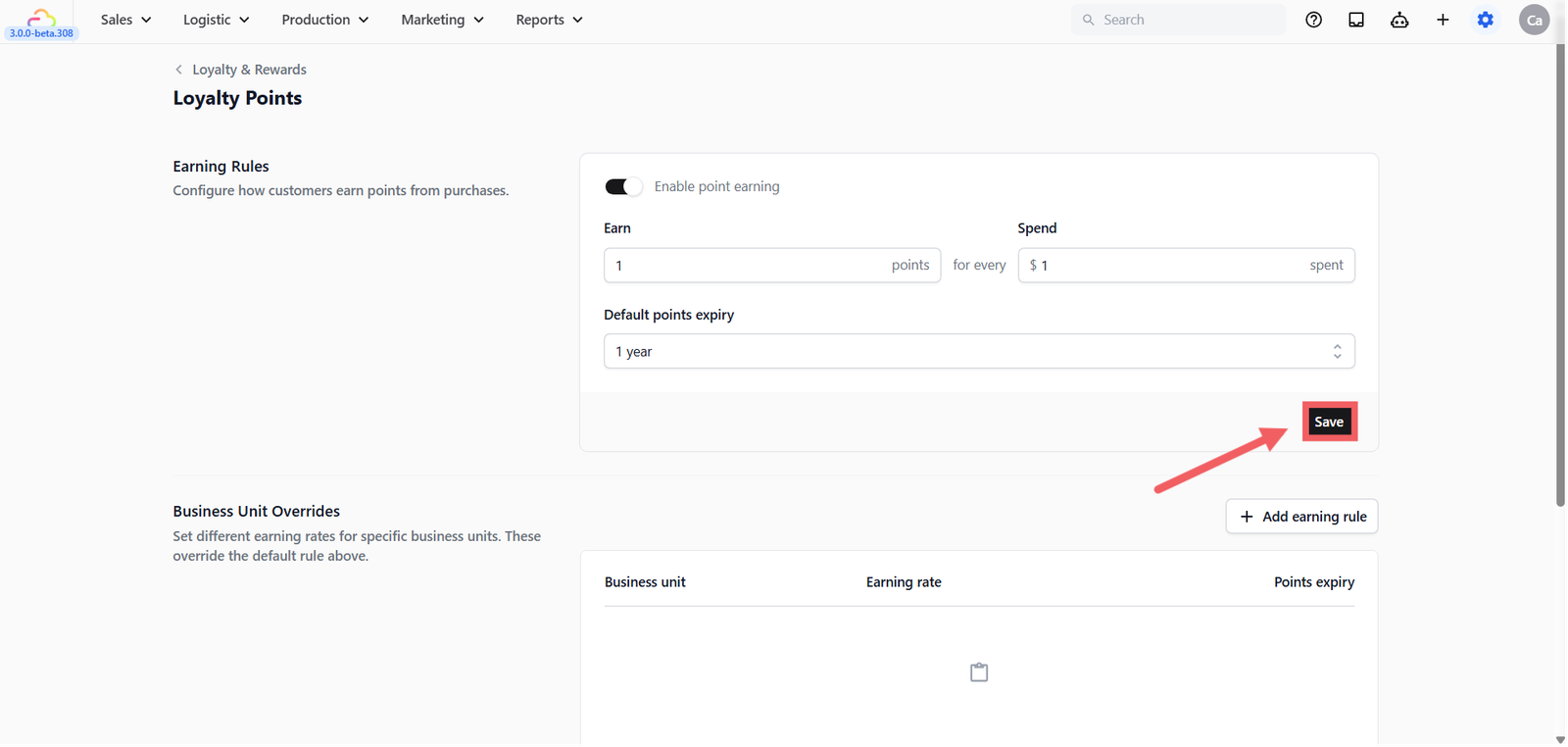Viewport: 1568px width, 747px height.
Task: Click the cloud logo in top-left corner
Action: tap(41, 17)
